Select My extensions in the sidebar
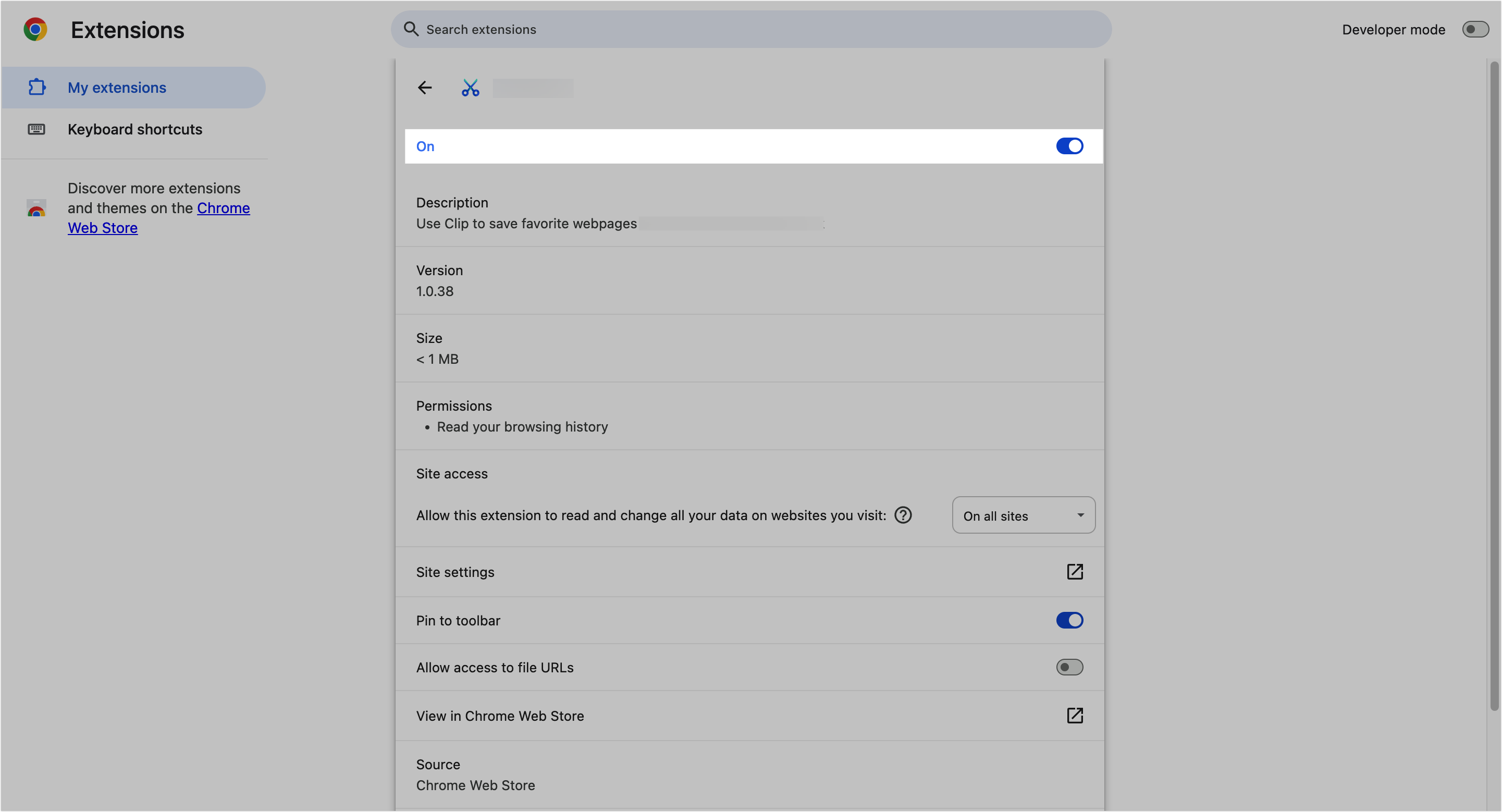Image resolution: width=1502 pixels, height=812 pixels. (117, 87)
